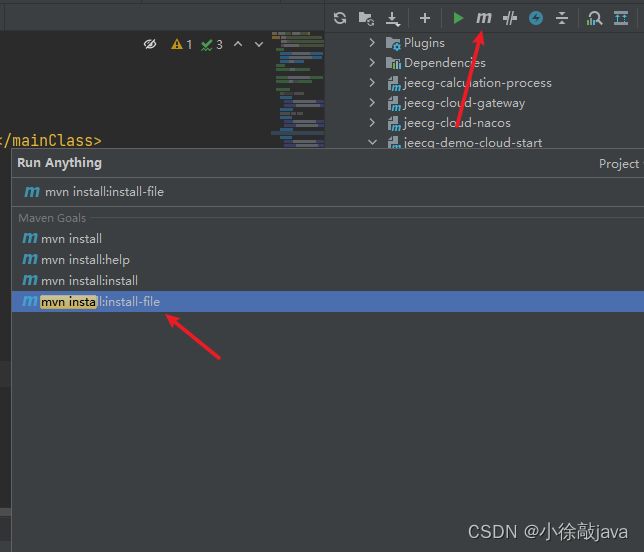
Task: Open the Project dropdown in Run Anything
Action: [x=621, y=163]
